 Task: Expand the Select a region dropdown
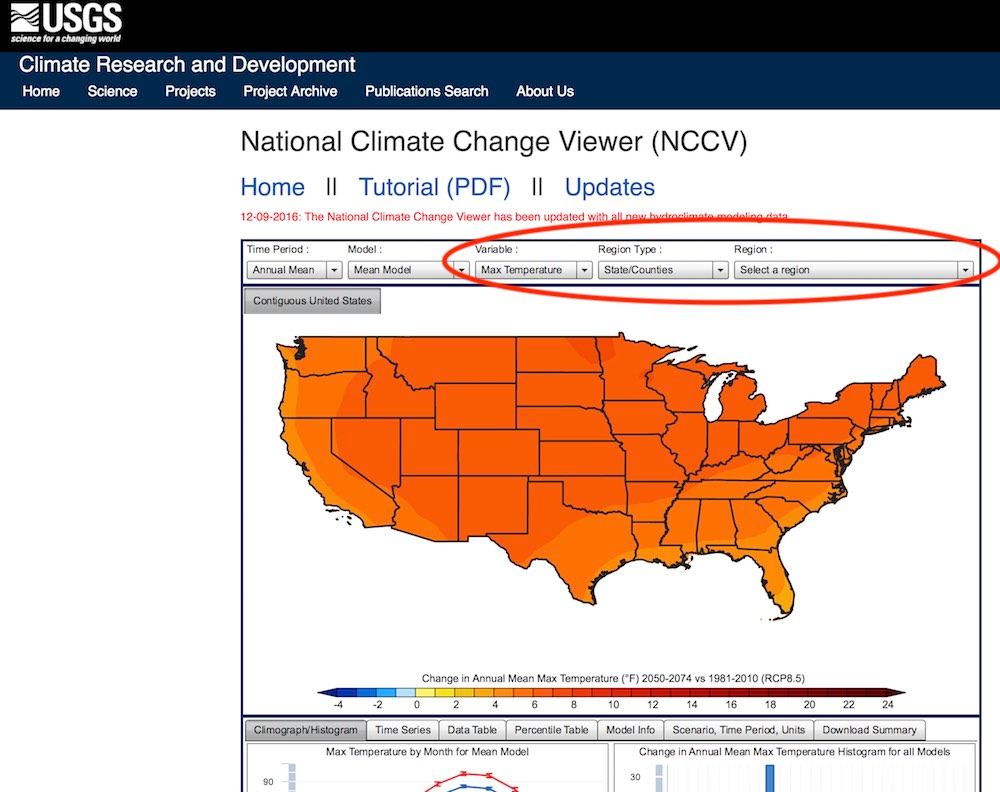pyautogui.click(x=853, y=270)
